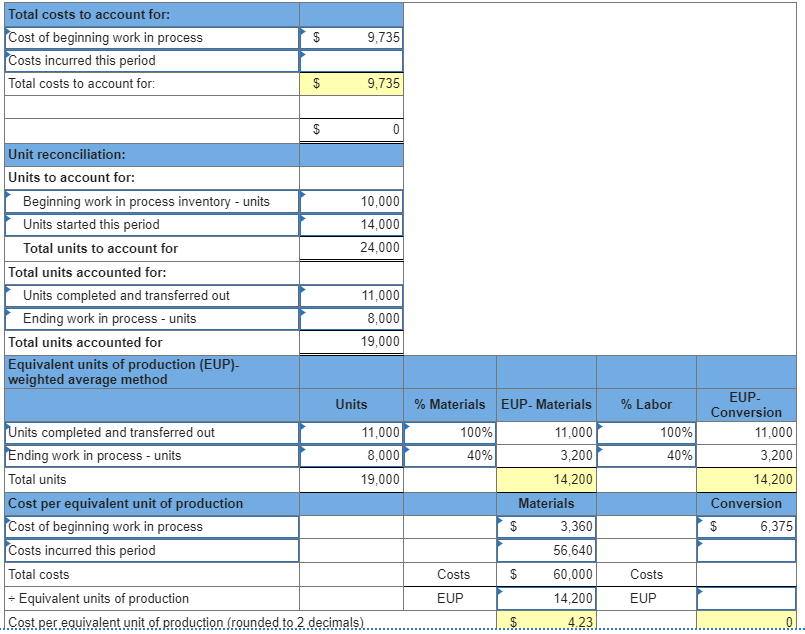Edit the 8,000 Units field in EUP section

pyautogui.click(x=351, y=456)
